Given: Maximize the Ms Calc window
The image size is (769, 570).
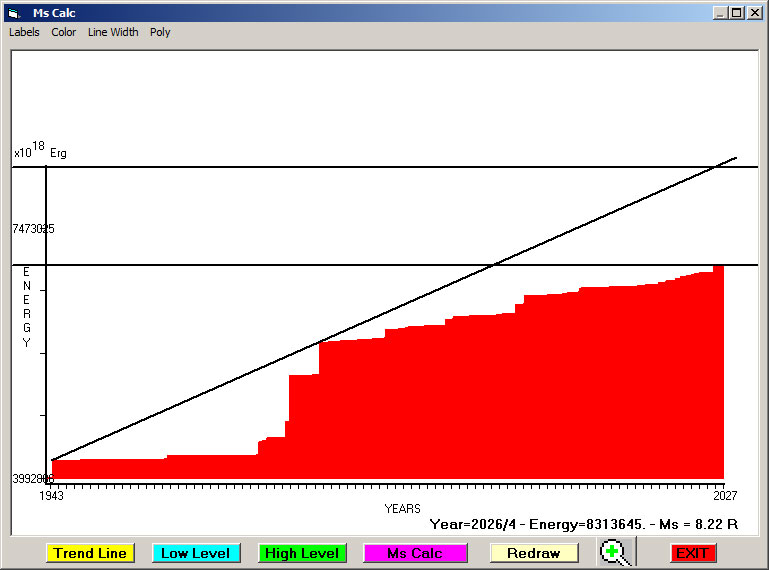Looking at the screenshot, I should 736,13.
